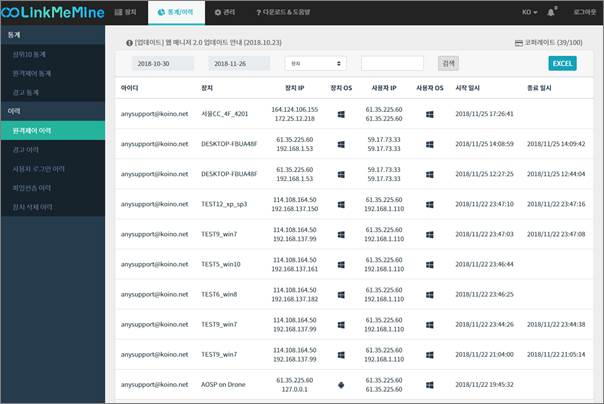Switch to the 장치 tab in top navigation
Image resolution: width=604 pixels, height=404 pixels.
coord(125,12)
